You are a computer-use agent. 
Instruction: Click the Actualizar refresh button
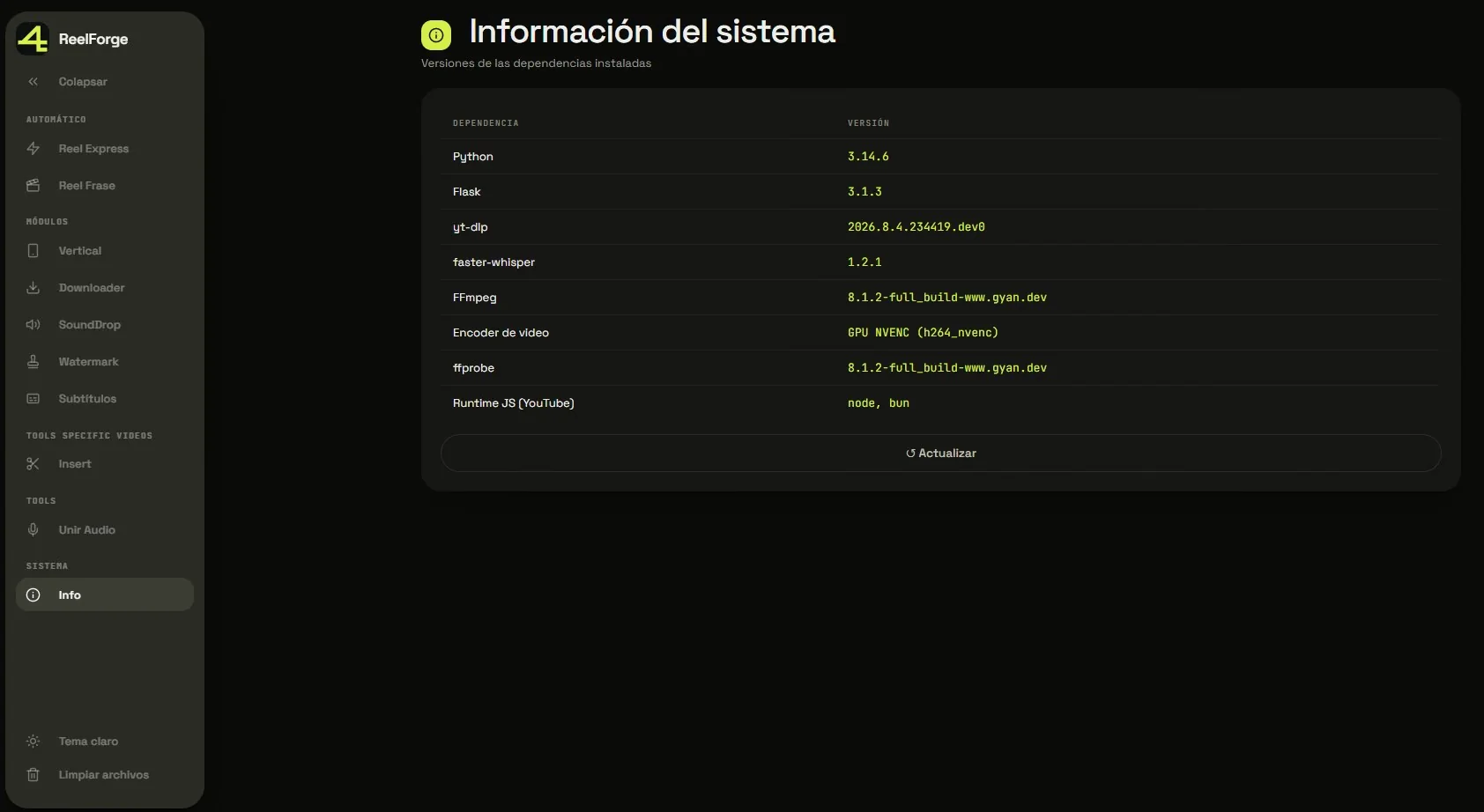pos(941,454)
